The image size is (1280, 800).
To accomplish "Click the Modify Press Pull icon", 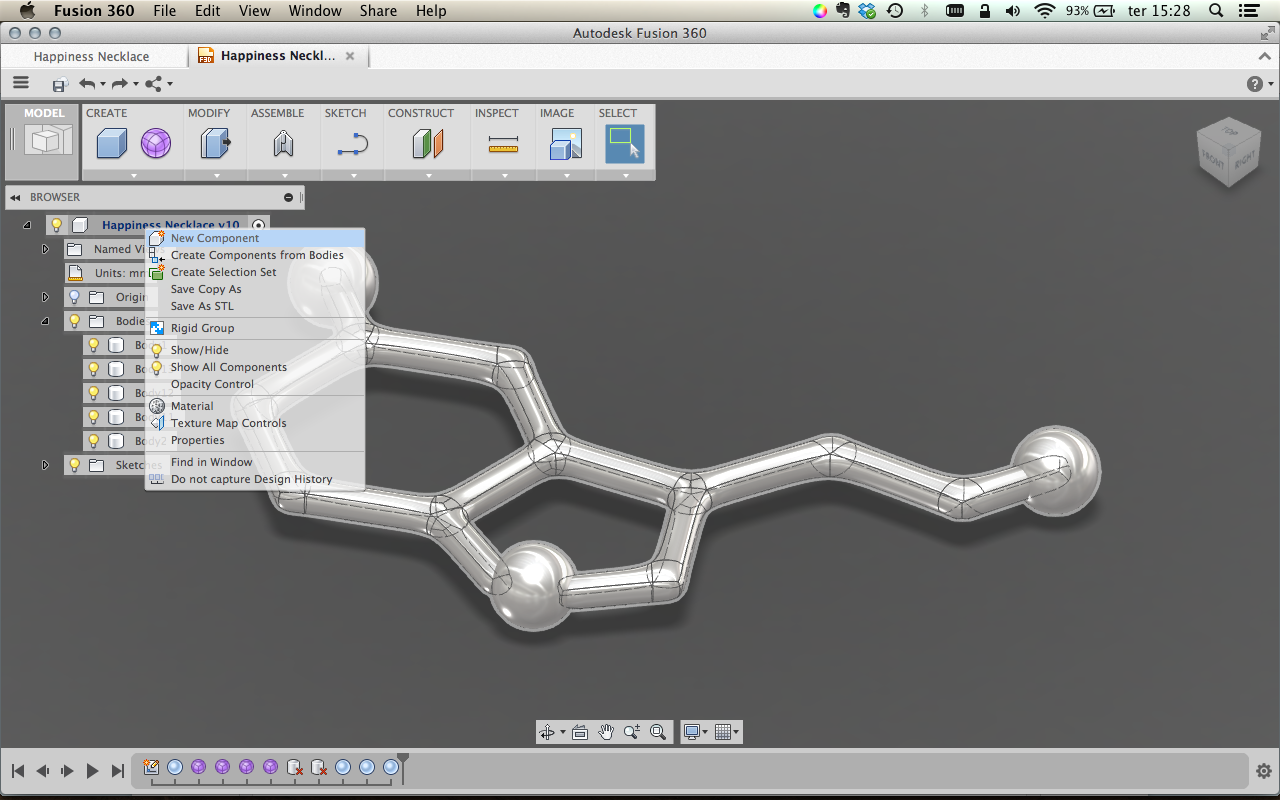I will (x=216, y=145).
